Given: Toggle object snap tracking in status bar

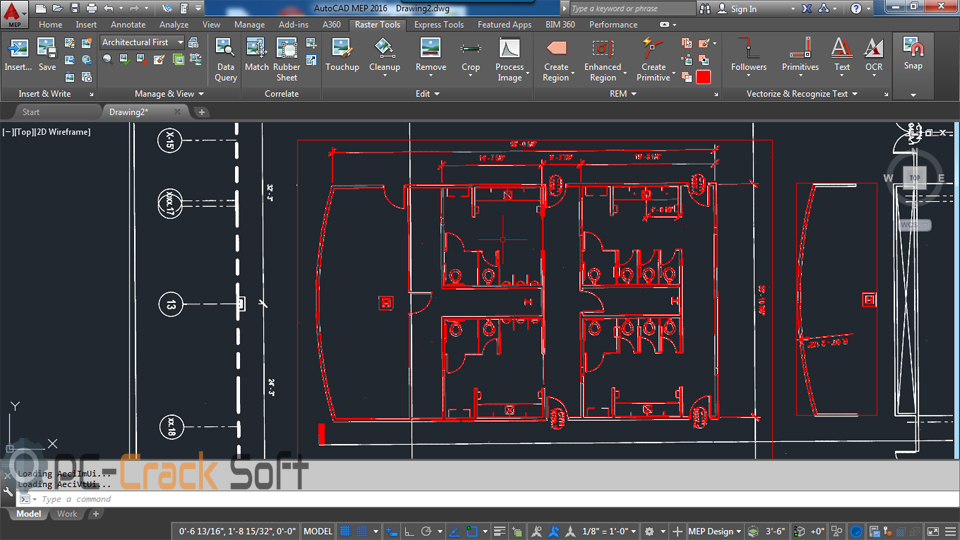Looking at the screenshot, I should coord(454,531).
